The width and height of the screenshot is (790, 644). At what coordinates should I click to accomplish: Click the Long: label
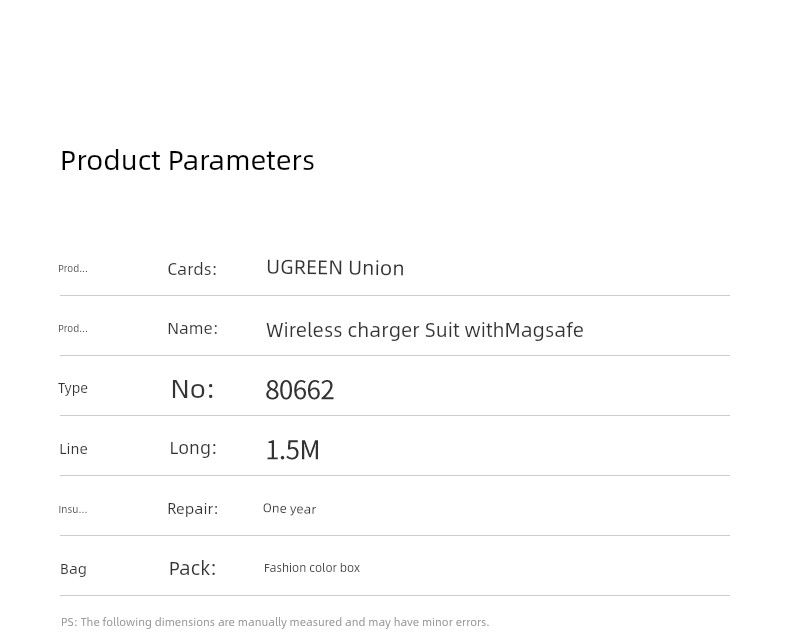193,448
